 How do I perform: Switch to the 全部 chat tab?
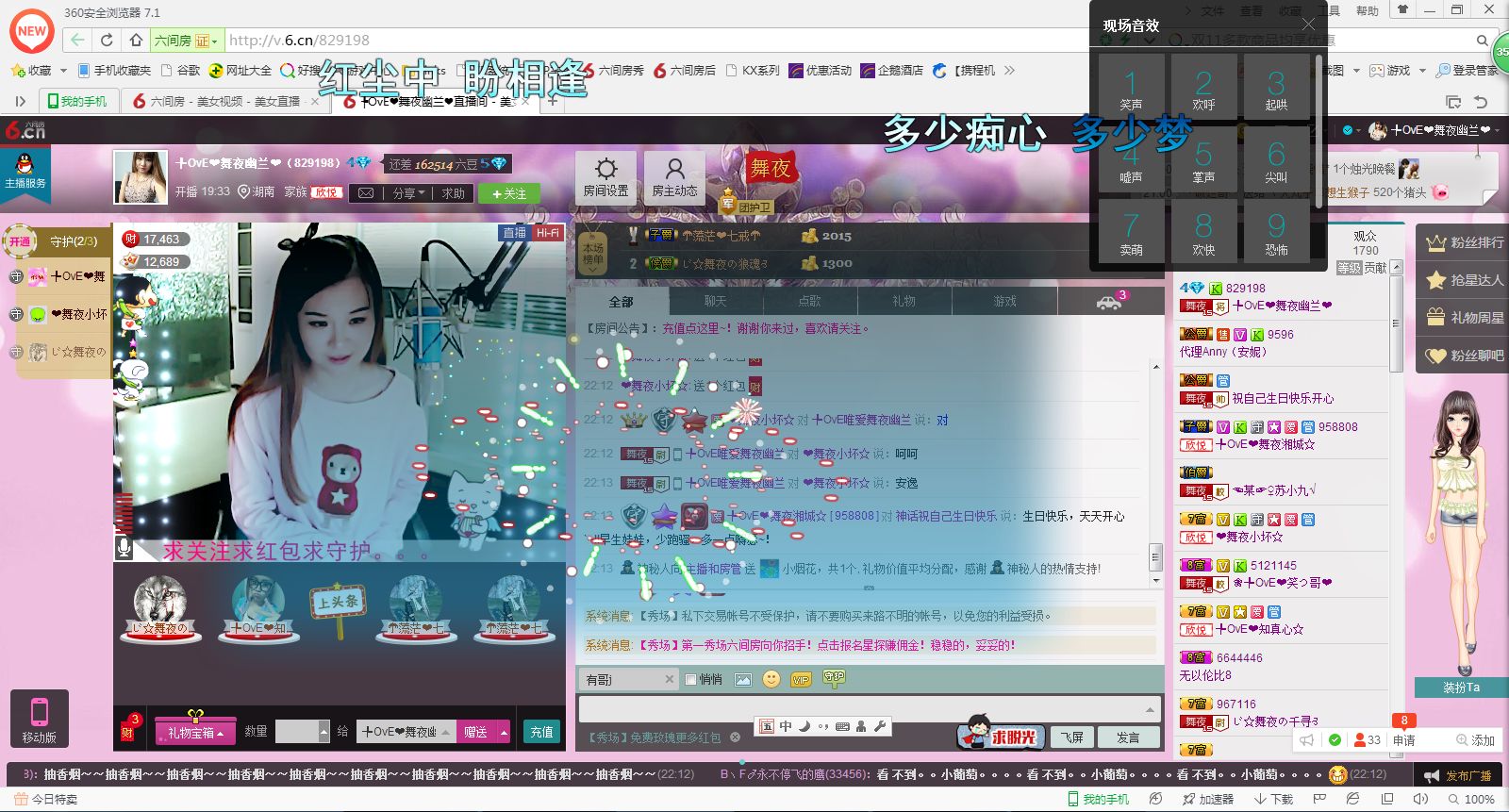coord(622,302)
